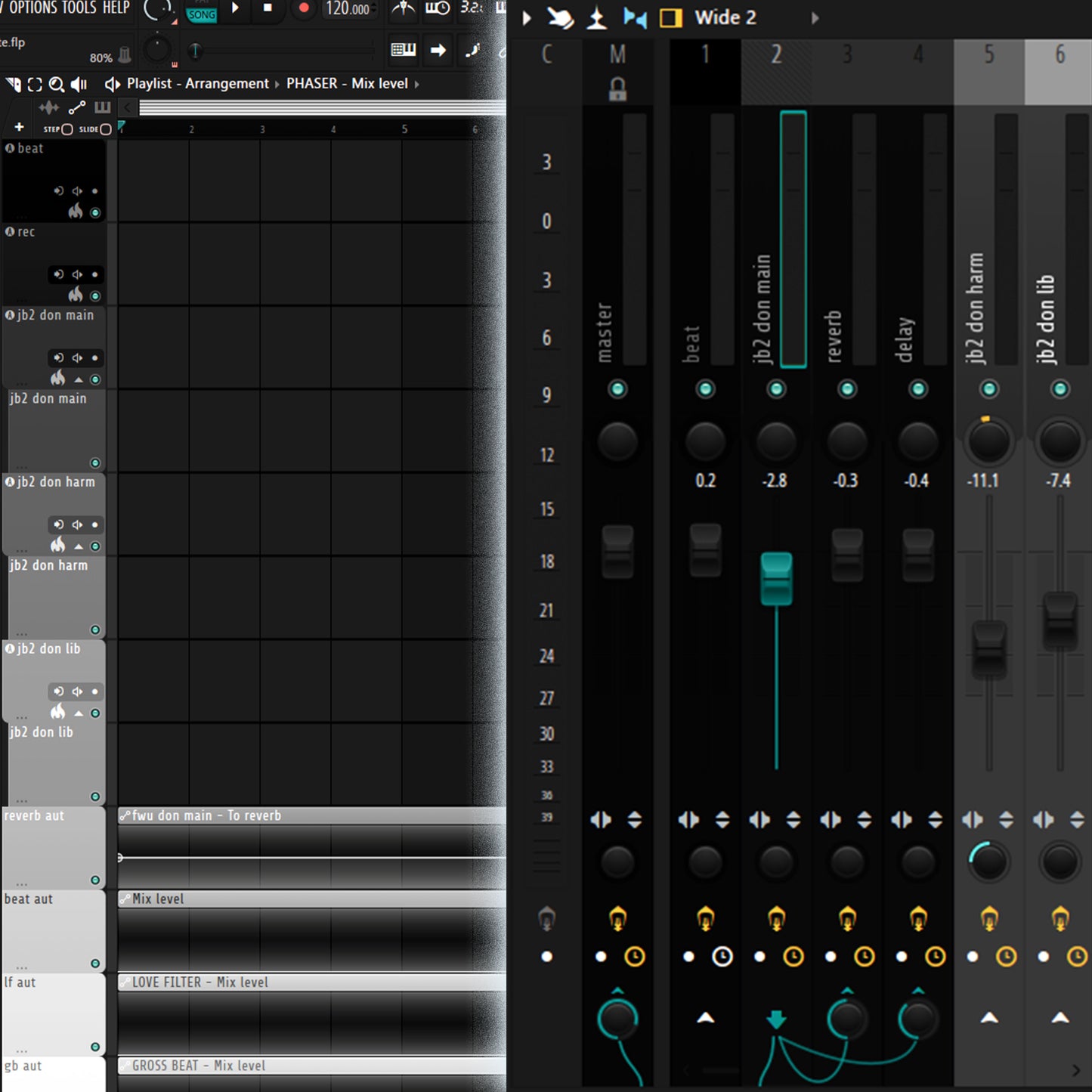Screen dimensions: 1092x1092
Task: Mute jb2 don harm mixer LED
Action: (x=989, y=389)
